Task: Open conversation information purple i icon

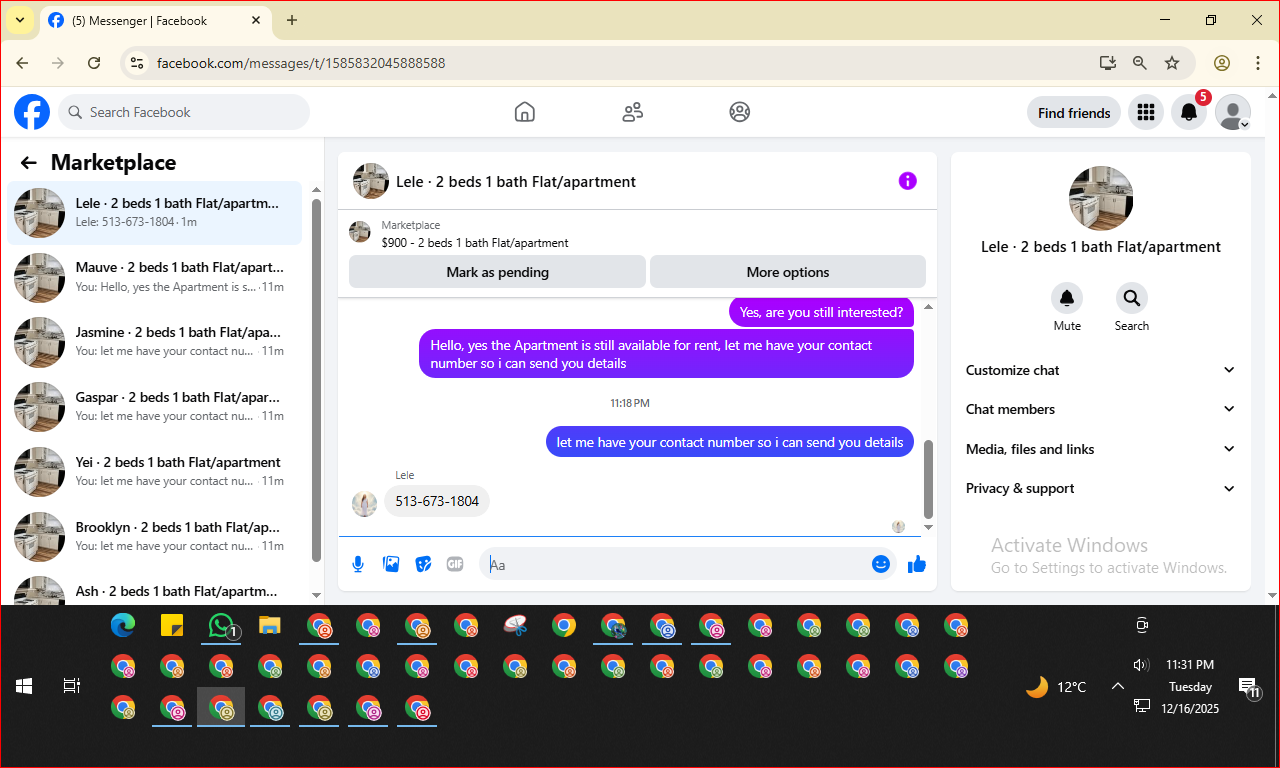Action: 907,181
